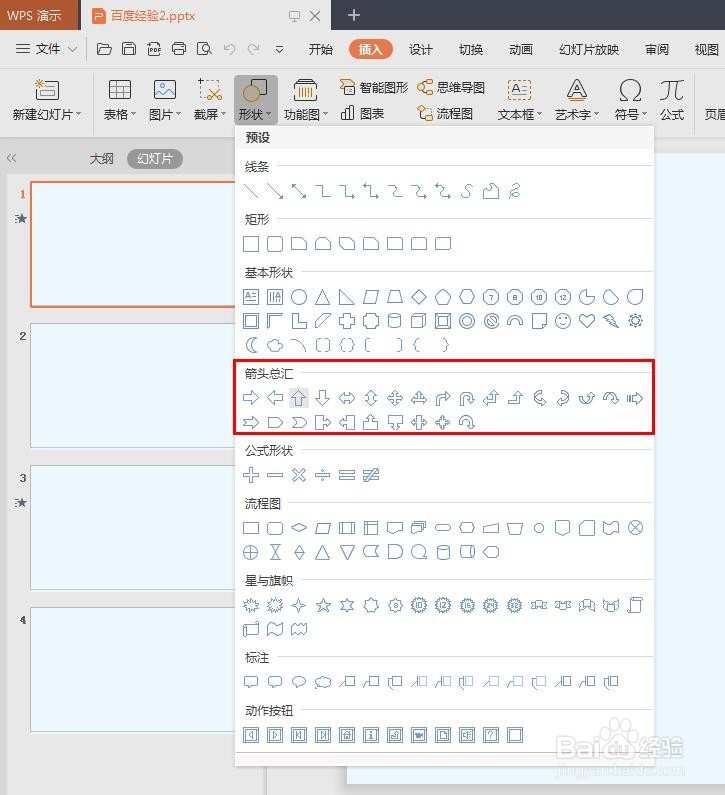The height and width of the screenshot is (795, 725).
Task: Choose the moon shape in 基本形状
Action: tap(251, 345)
